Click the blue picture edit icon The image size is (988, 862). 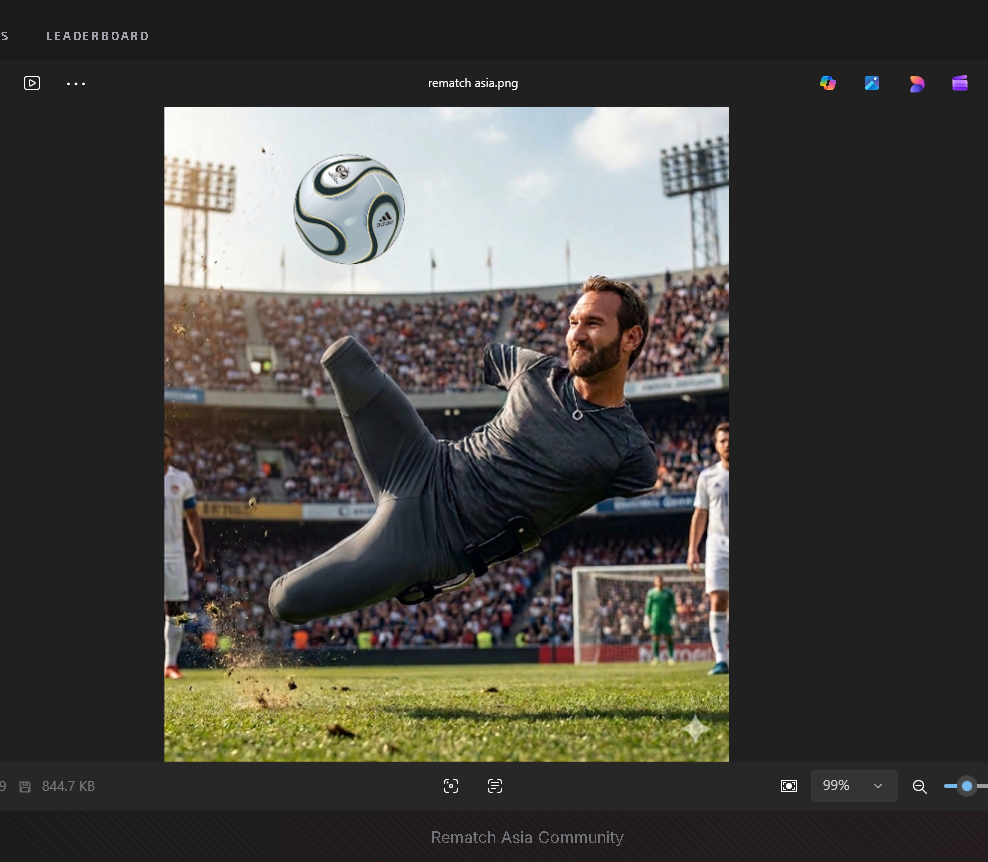[x=872, y=83]
